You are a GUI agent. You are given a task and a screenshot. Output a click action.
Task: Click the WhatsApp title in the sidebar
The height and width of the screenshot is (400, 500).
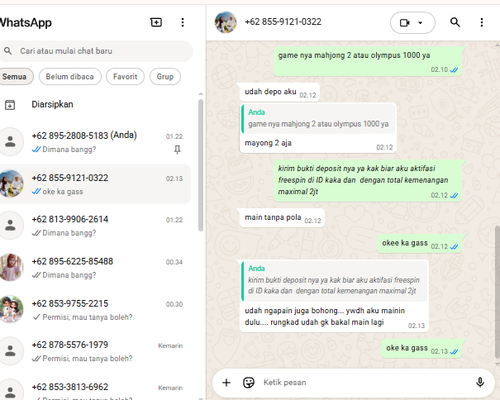[26, 23]
